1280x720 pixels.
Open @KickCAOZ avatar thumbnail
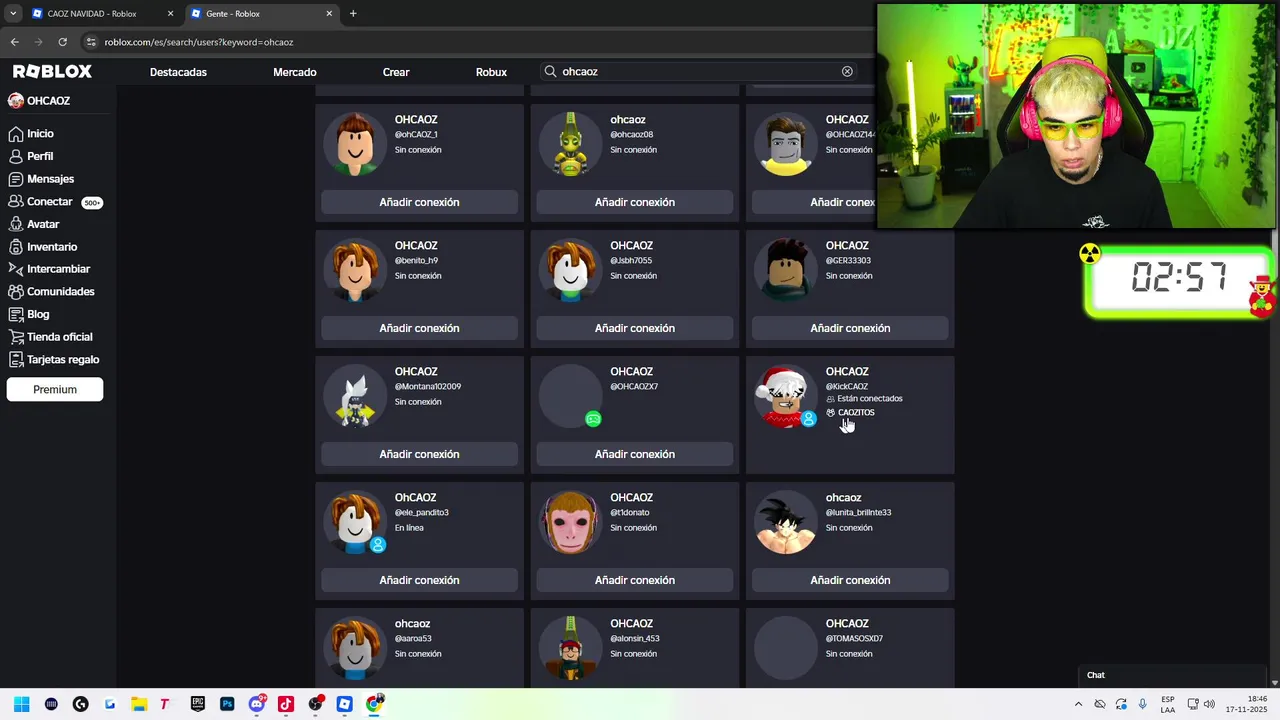[786, 396]
